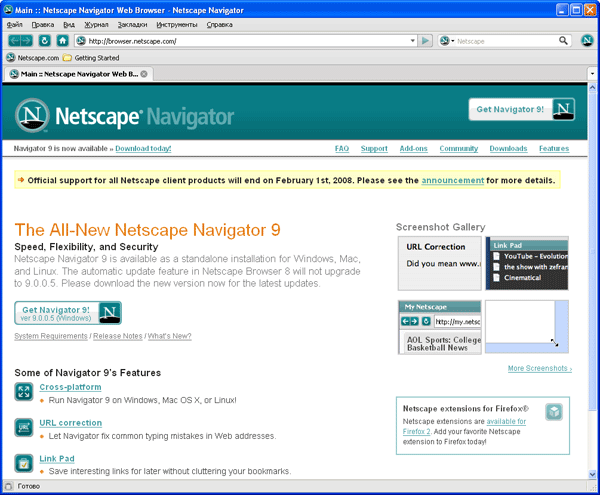Click the vertical scrollbar thumb
The image size is (600, 495).
[592, 251]
